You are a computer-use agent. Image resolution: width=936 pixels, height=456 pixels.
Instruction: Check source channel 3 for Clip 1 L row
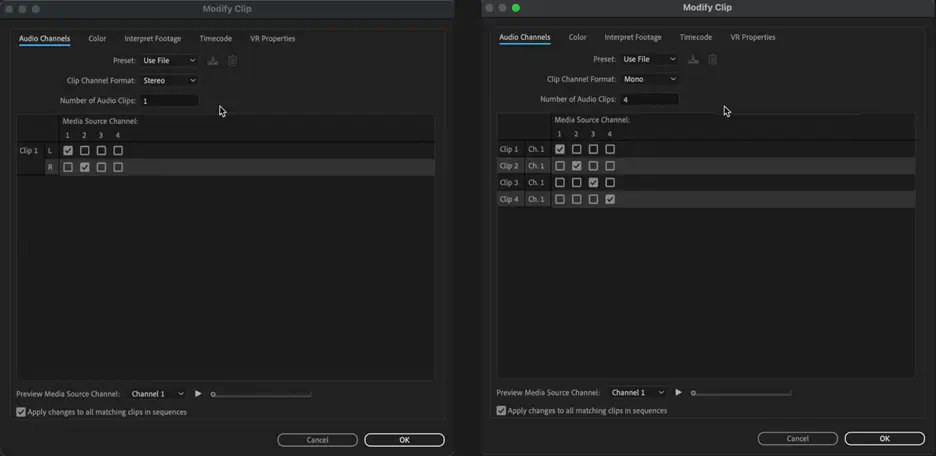(101, 151)
